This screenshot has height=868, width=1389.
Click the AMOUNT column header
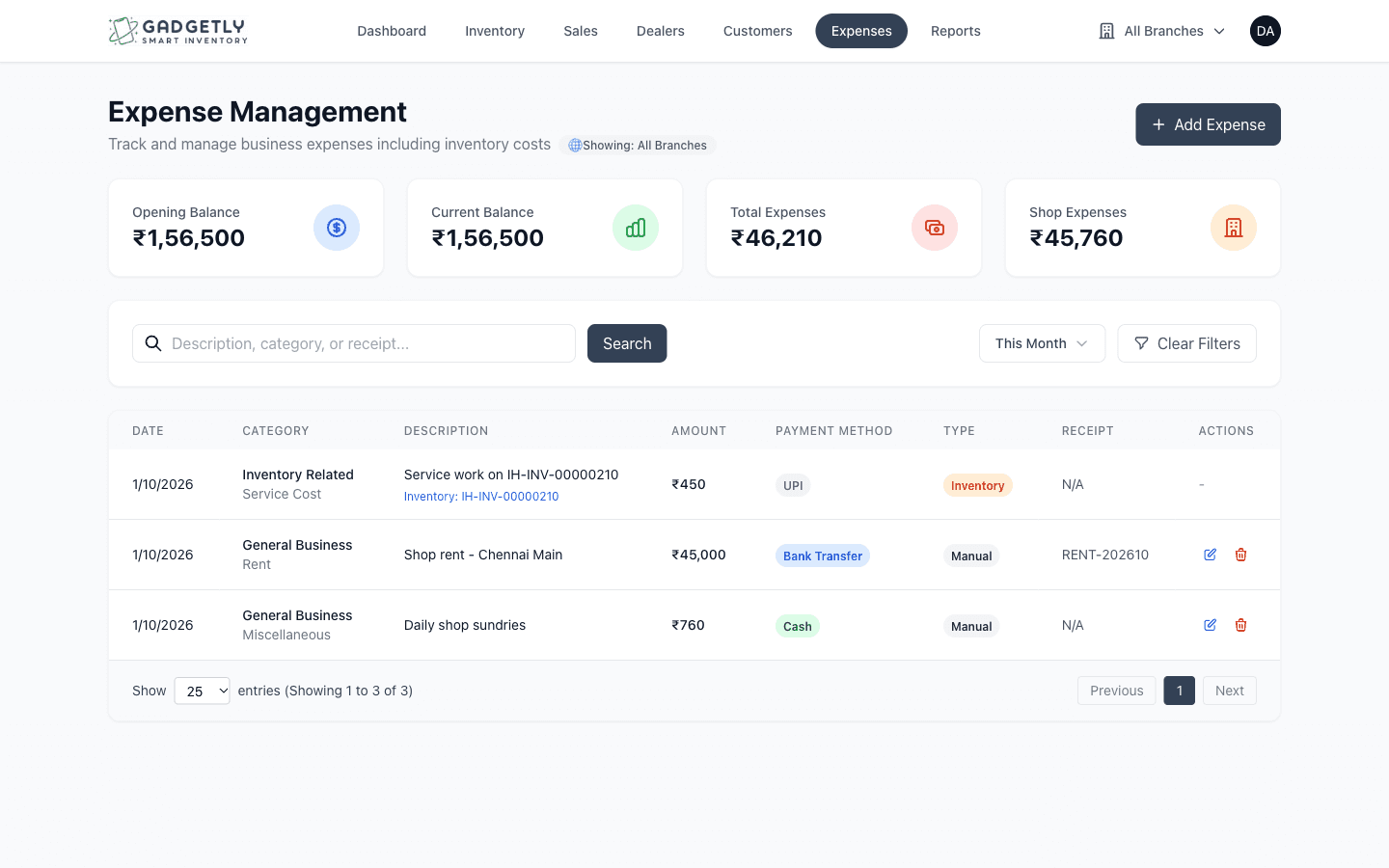point(698,431)
